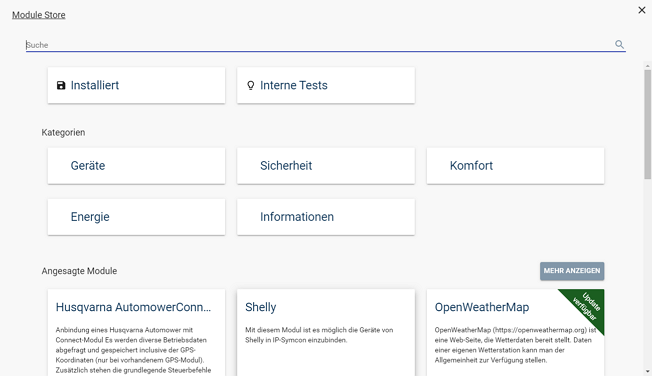652x376 pixels.
Task: Open the Interne Tests section
Action: [326, 85]
